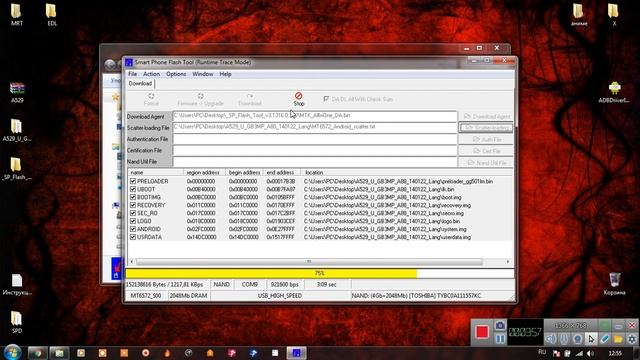Uncheck the BOOTIMG partition checkbox
Screen dimensions: 640x360
pyautogui.click(x=133, y=197)
